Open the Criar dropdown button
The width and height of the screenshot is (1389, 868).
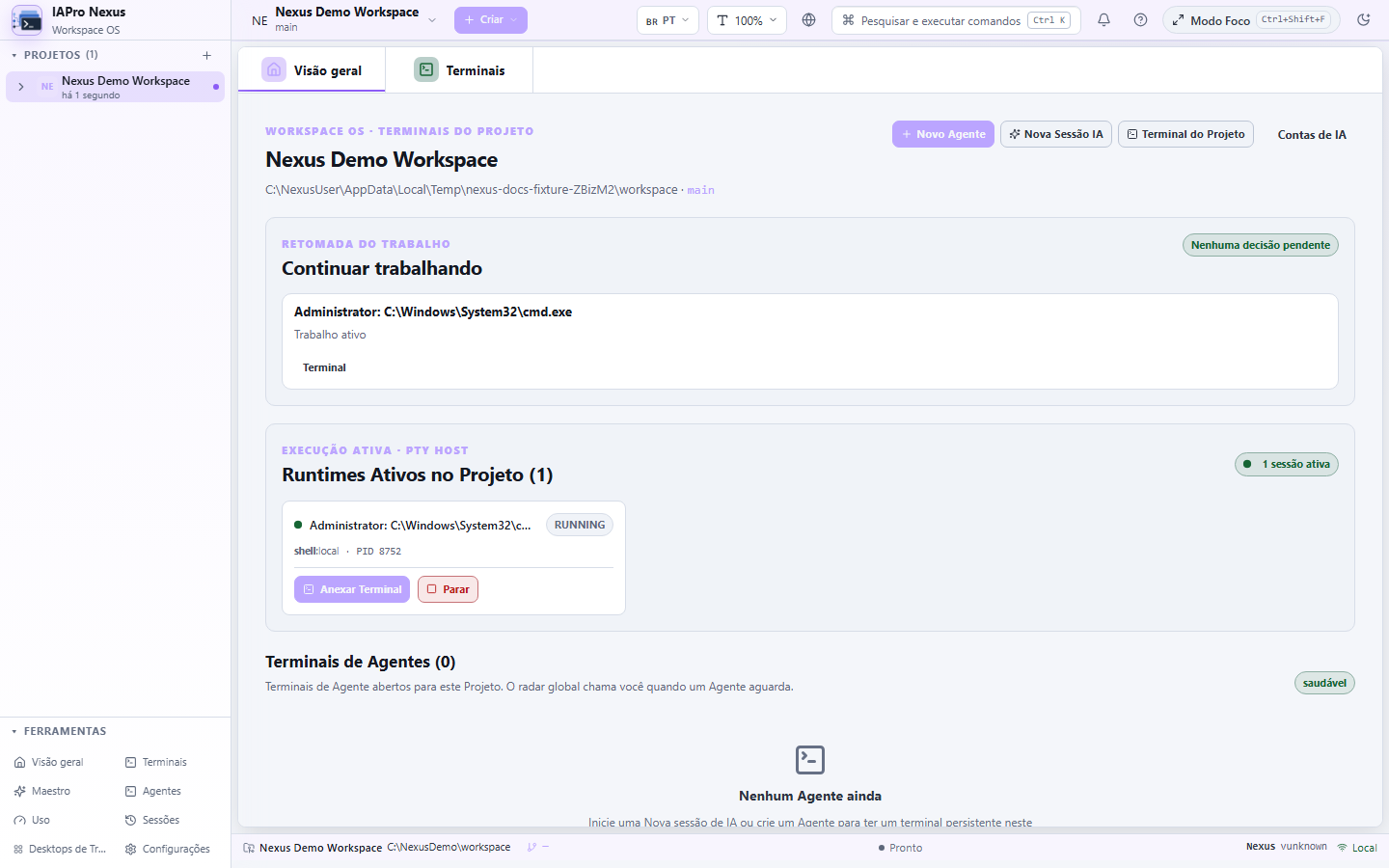pyautogui.click(x=491, y=20)
